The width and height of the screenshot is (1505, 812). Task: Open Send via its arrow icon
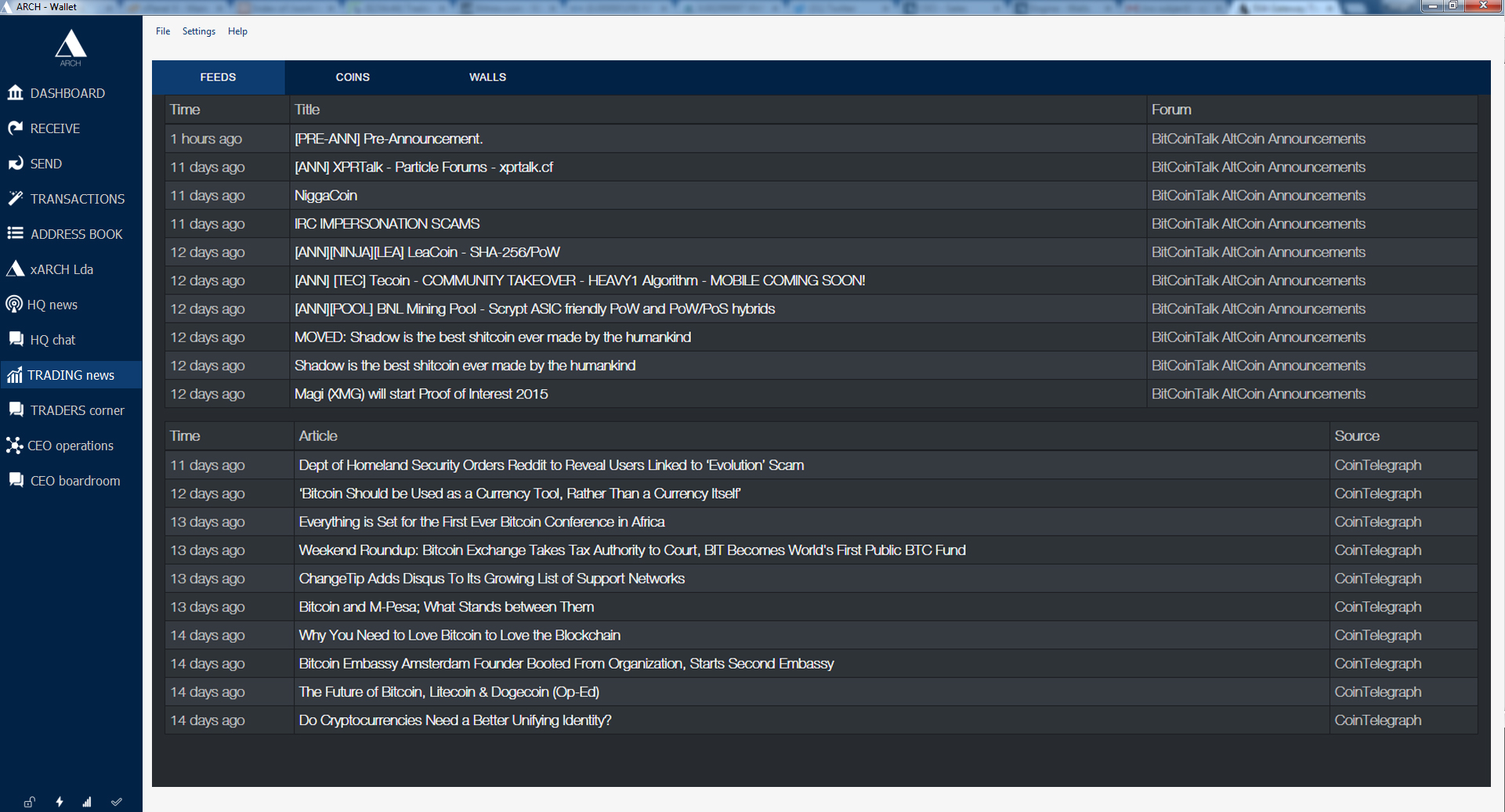click(x=15, y=163)
